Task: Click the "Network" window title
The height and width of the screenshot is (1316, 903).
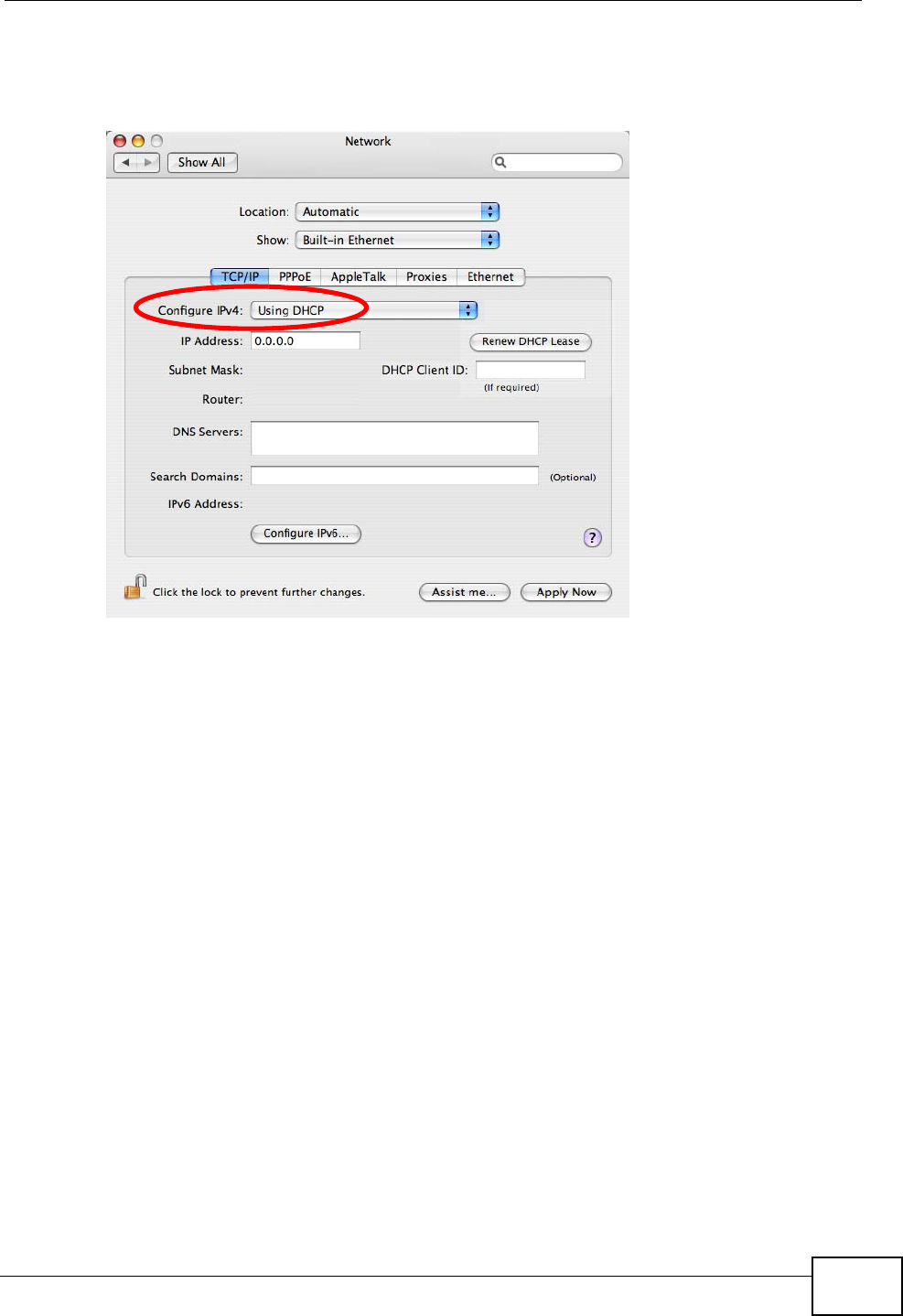Action: 368,141
